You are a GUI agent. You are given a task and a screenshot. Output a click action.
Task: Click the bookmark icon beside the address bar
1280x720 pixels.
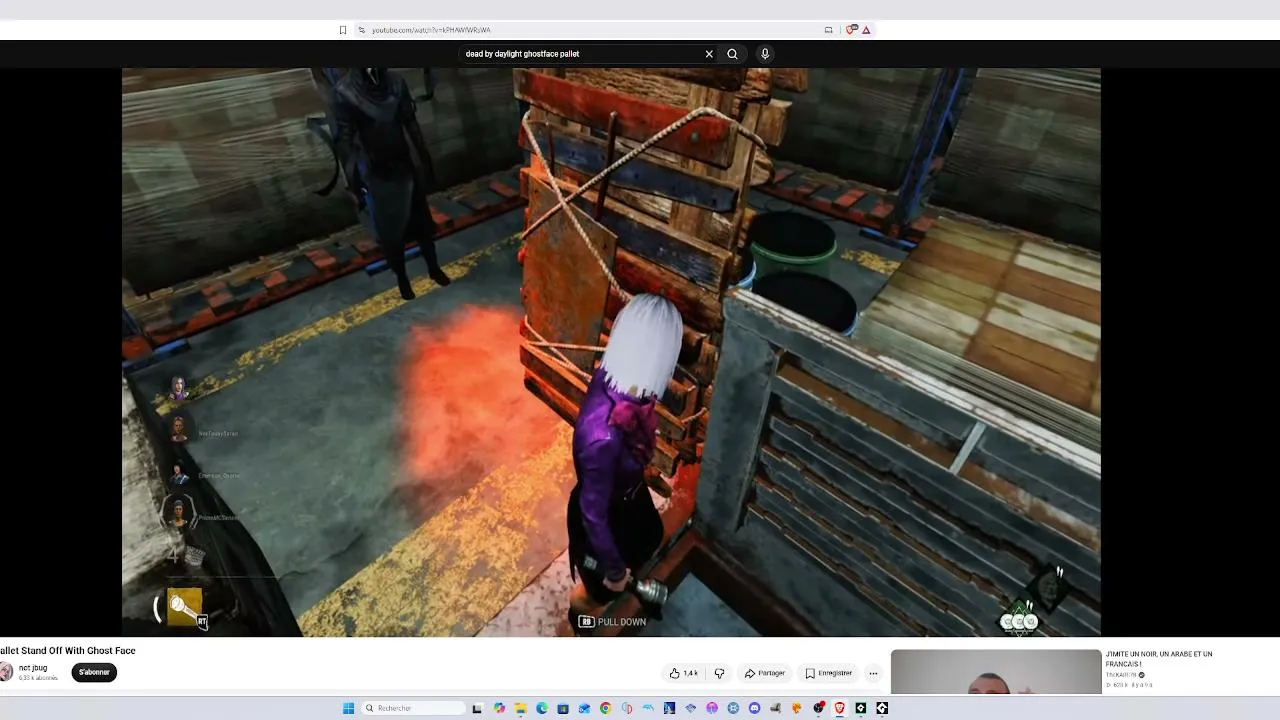(x=343, y=30)
